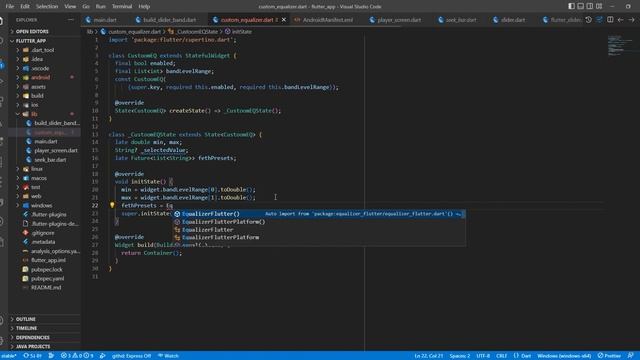The height and width of the screenshot is (360, 640).
Task: Click the lightbulb quick fix icon
Action: 112,205
